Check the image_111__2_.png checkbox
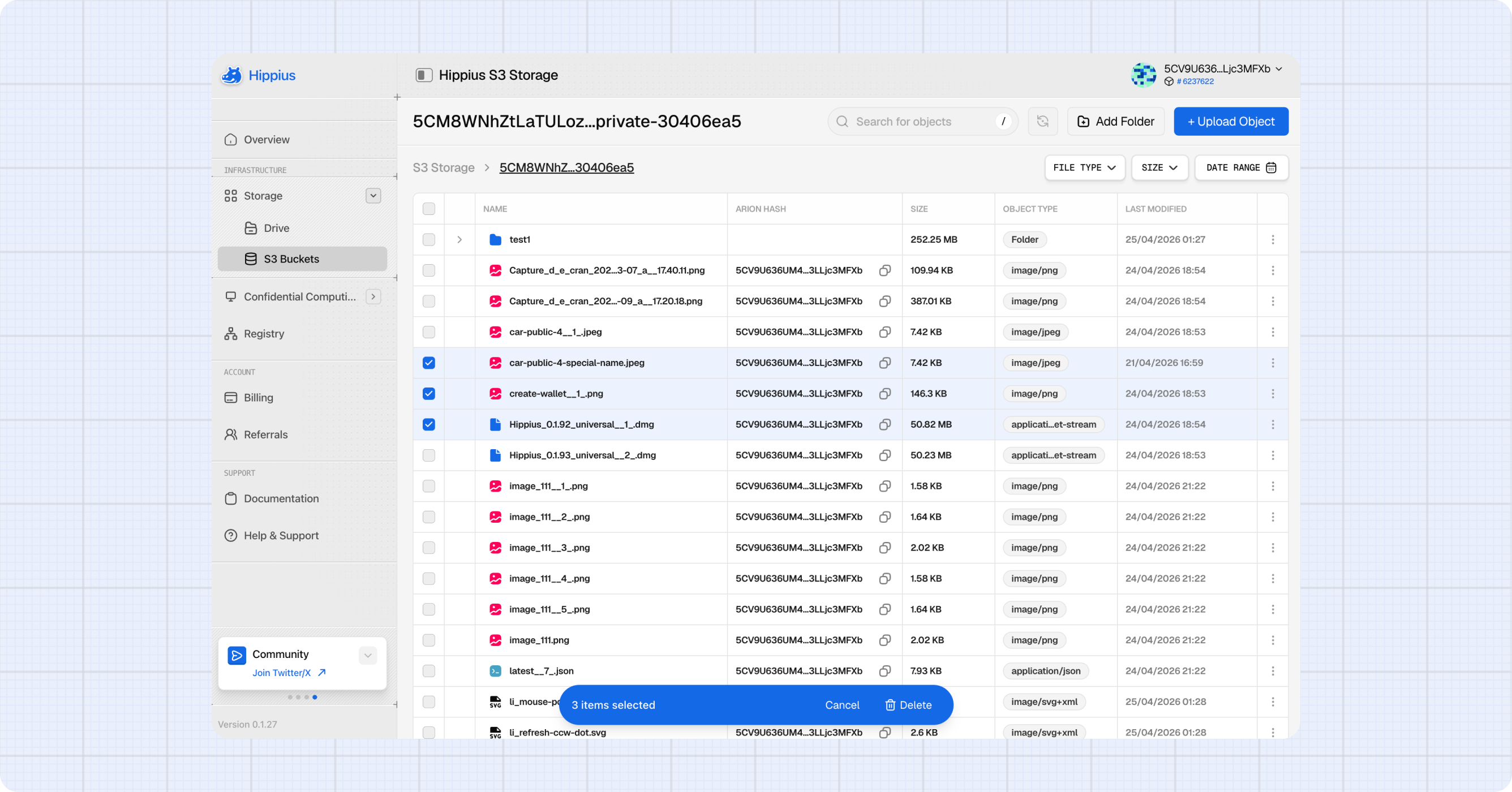This screenshot has width=1512, height=792. (429, 517)
